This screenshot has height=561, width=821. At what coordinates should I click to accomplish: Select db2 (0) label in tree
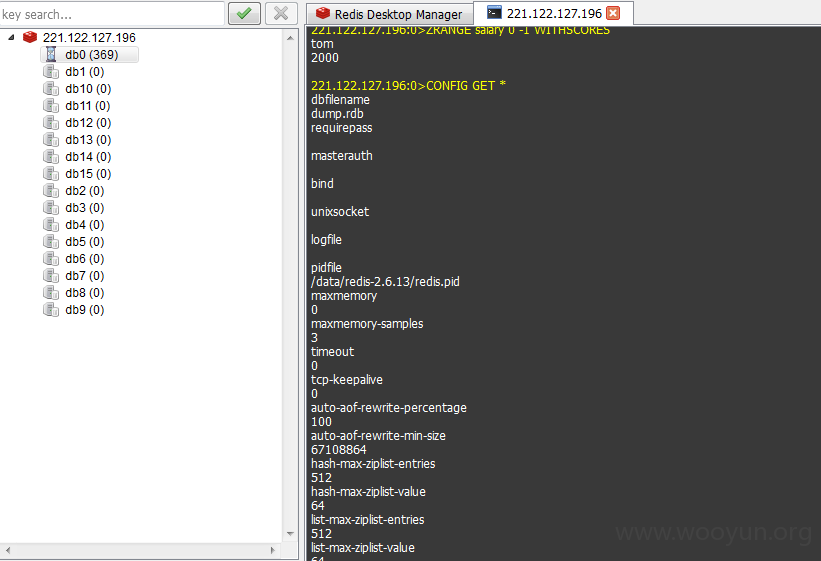coord(85,191)
